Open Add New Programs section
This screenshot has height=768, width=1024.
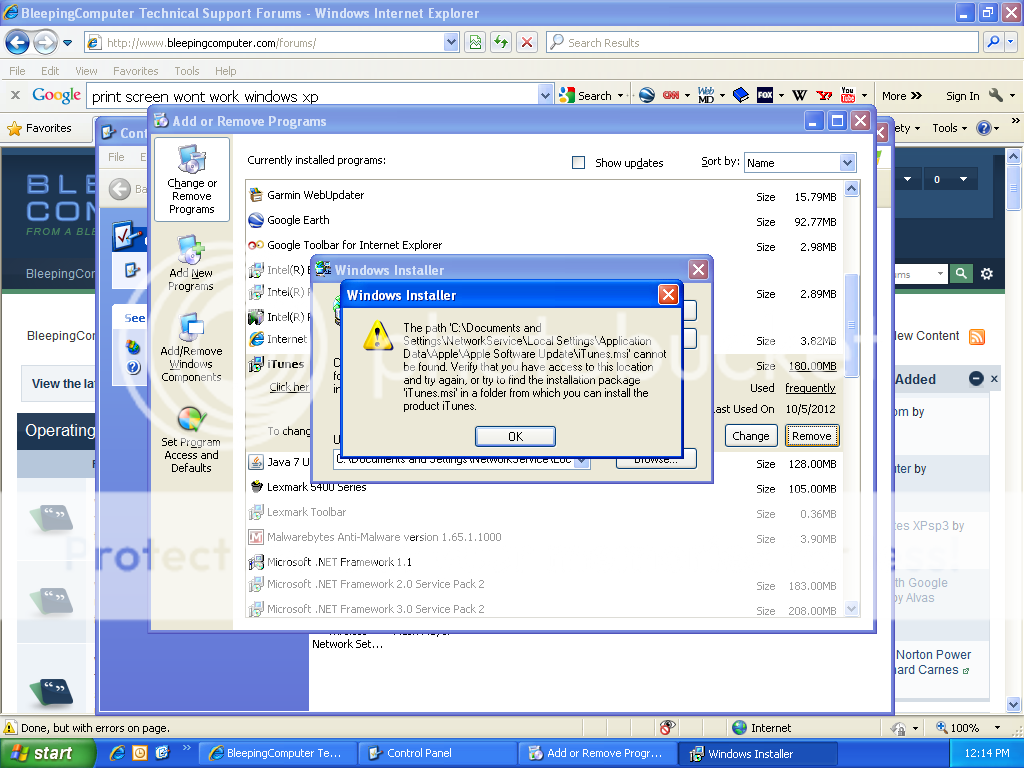point(190,265)
